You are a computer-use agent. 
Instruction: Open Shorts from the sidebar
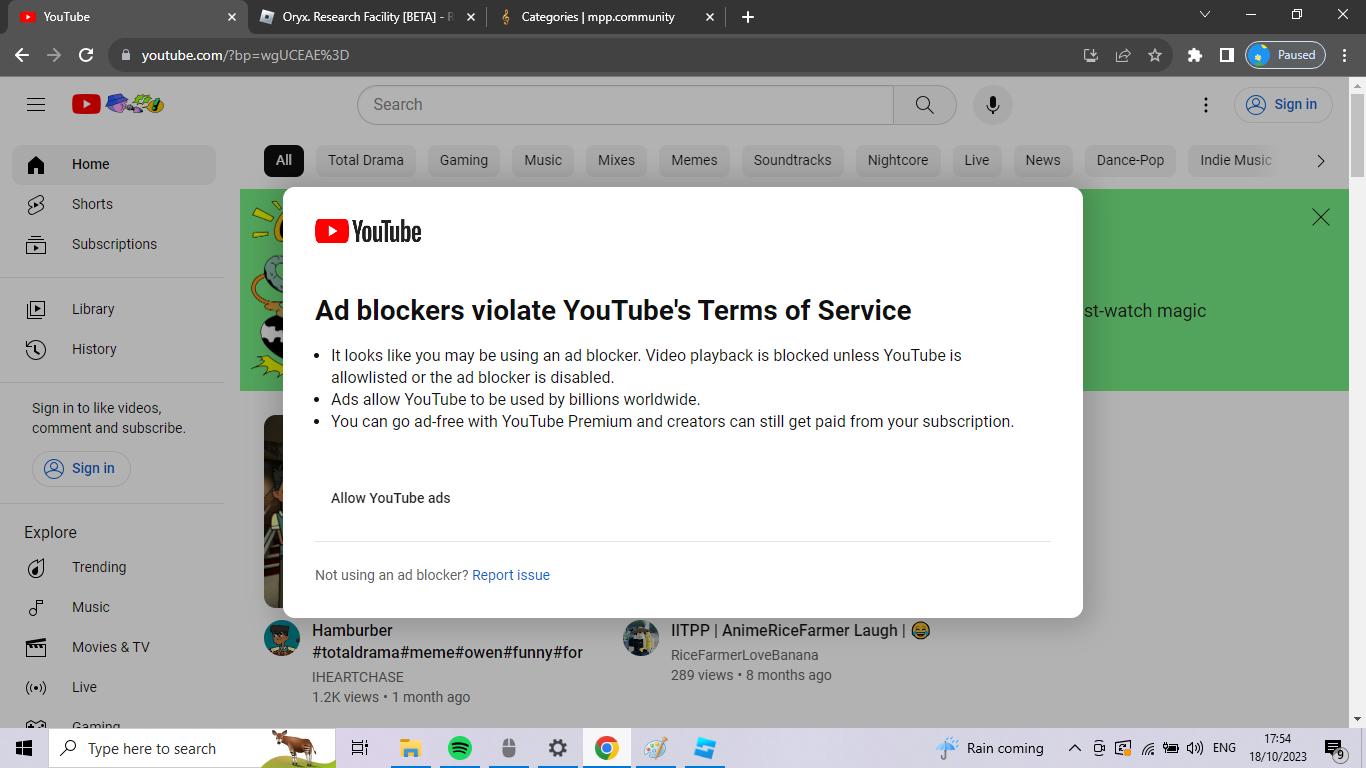pos(114,204)
